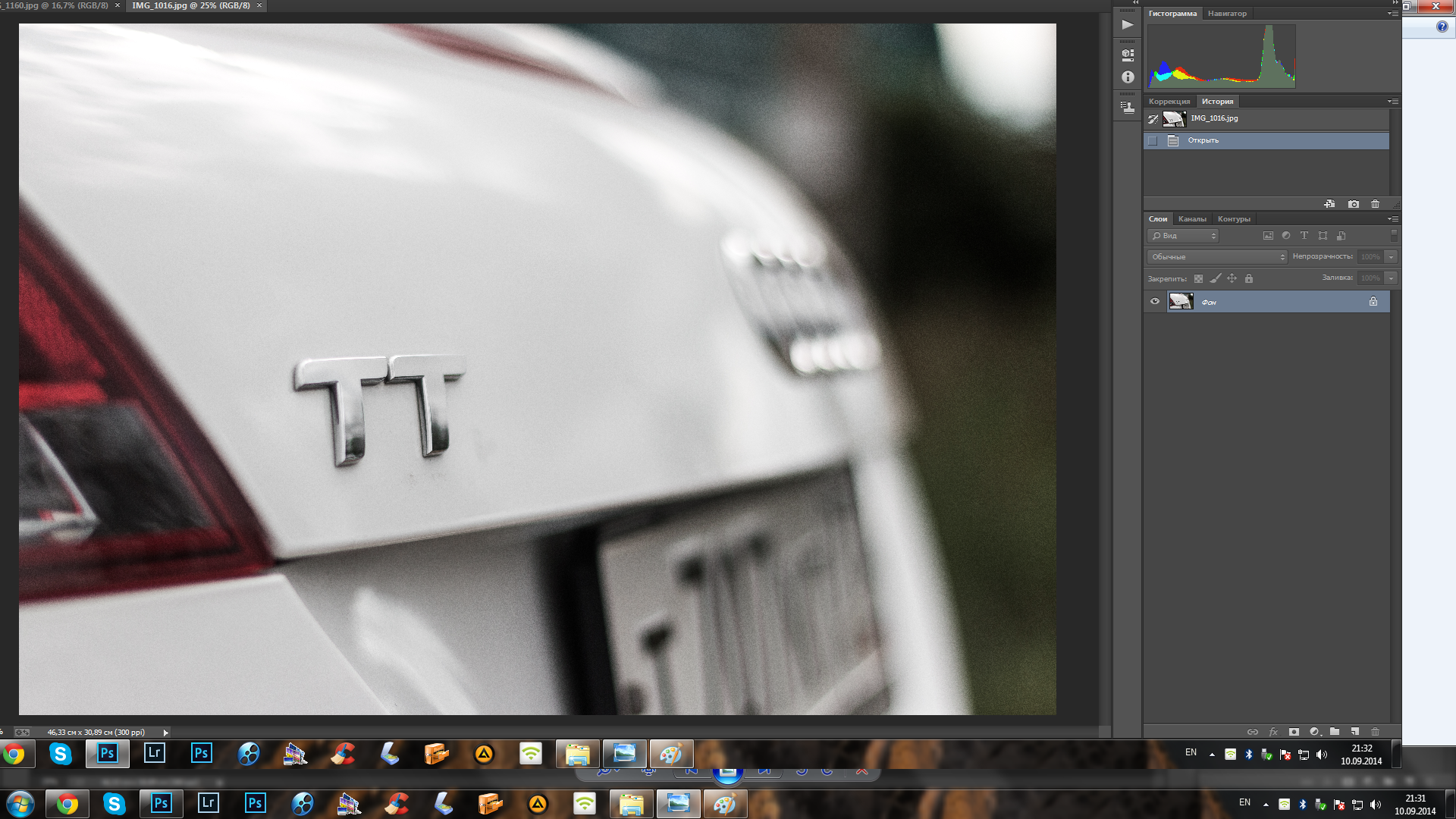
Task: Close the _1160.jpg document tab
Action: tap(118, 5)
